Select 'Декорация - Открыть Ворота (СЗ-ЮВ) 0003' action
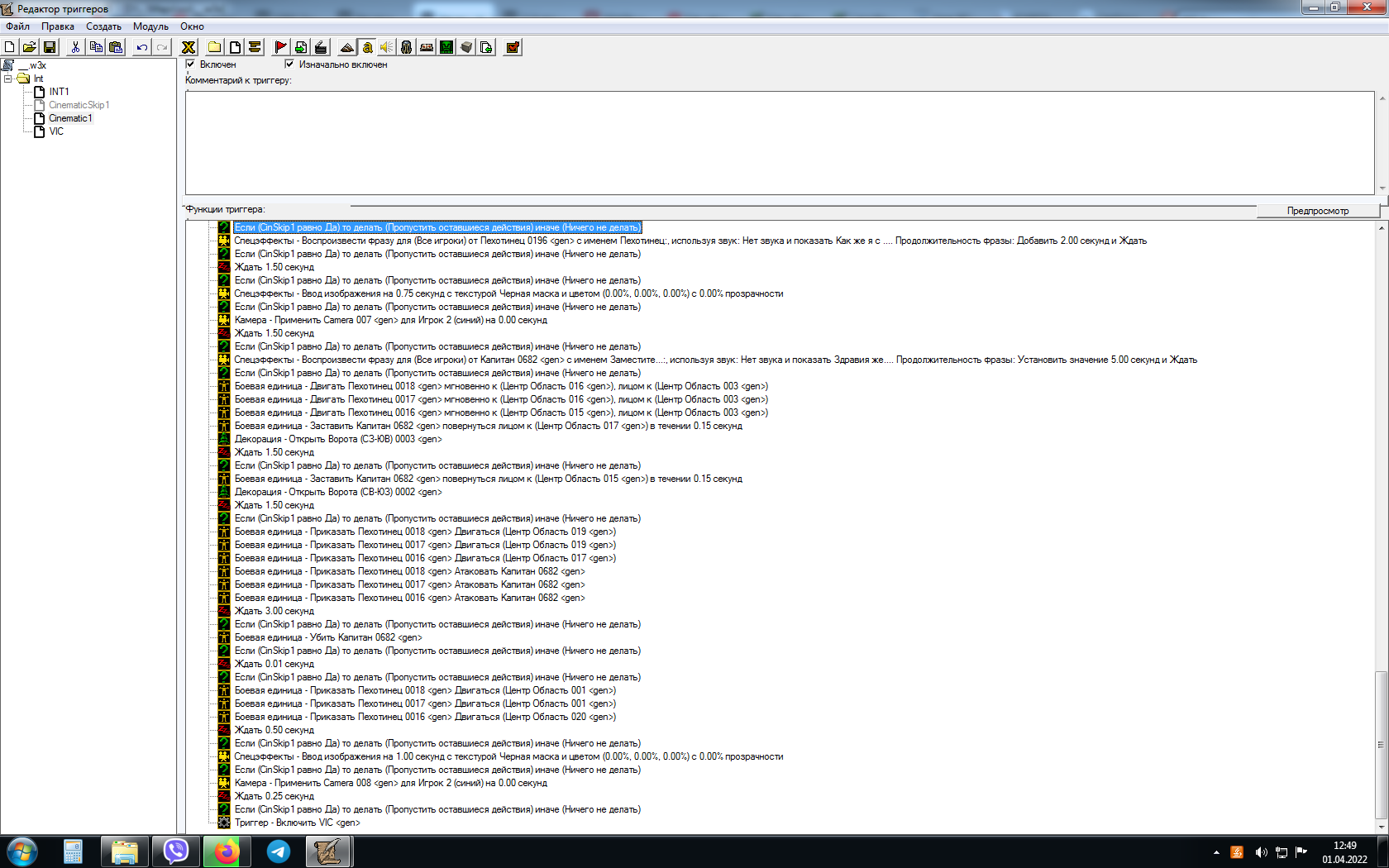The image size is (1389, 868). tap(337, 439)
